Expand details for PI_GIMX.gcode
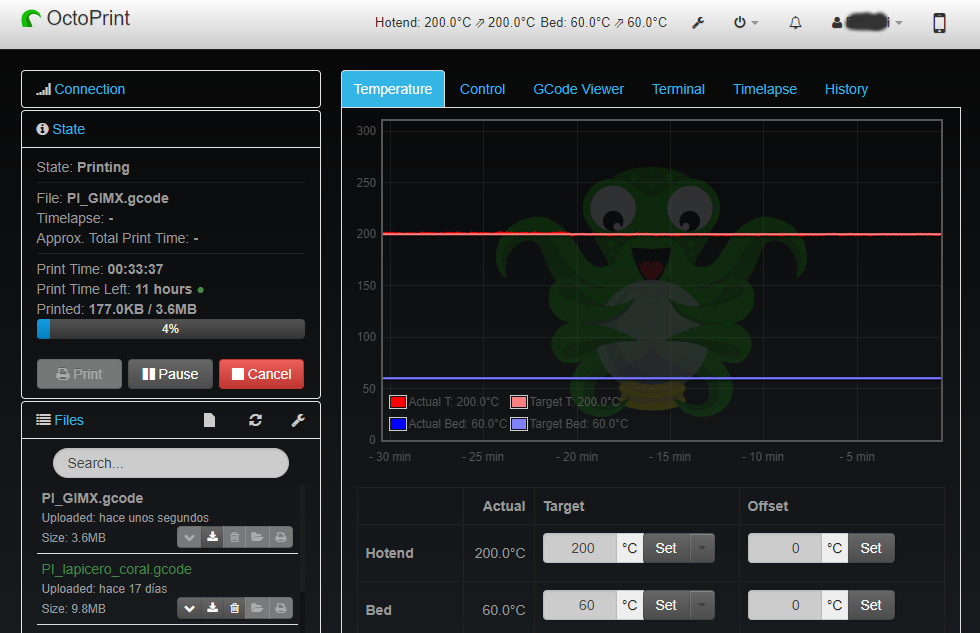 tap(189, 537)
